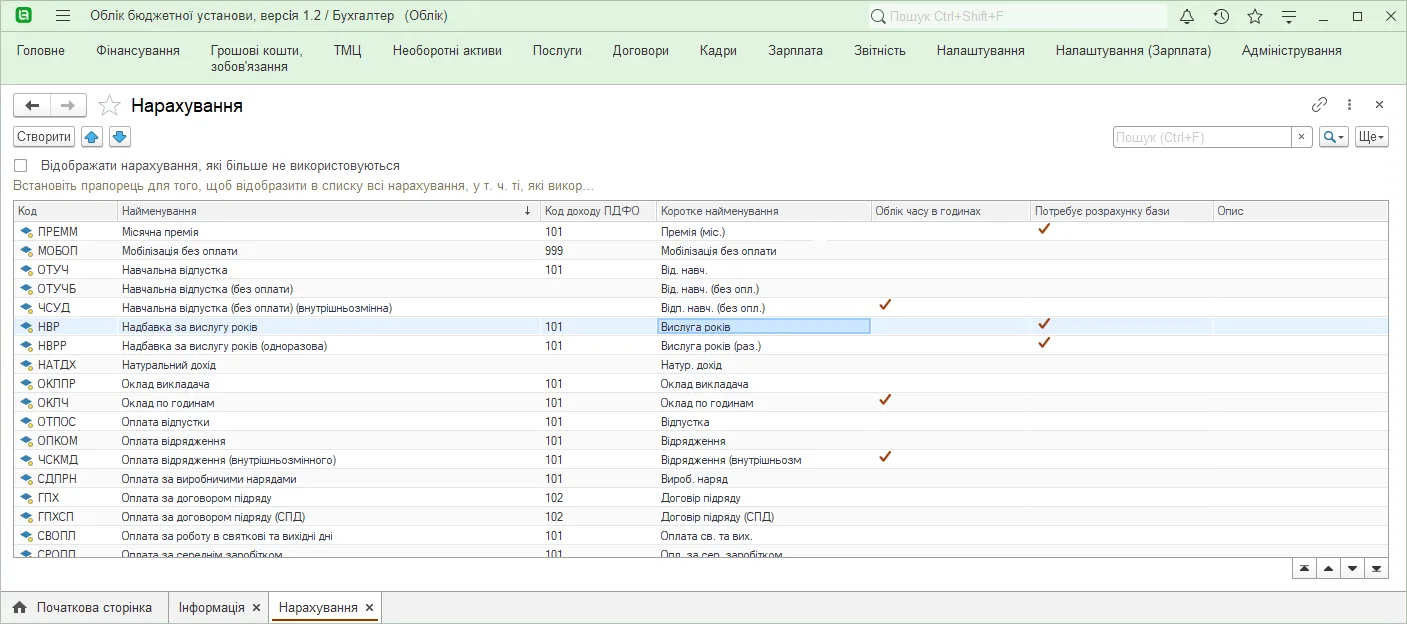
Task: Go back with the left arrow
Action: tap(32, 105)
